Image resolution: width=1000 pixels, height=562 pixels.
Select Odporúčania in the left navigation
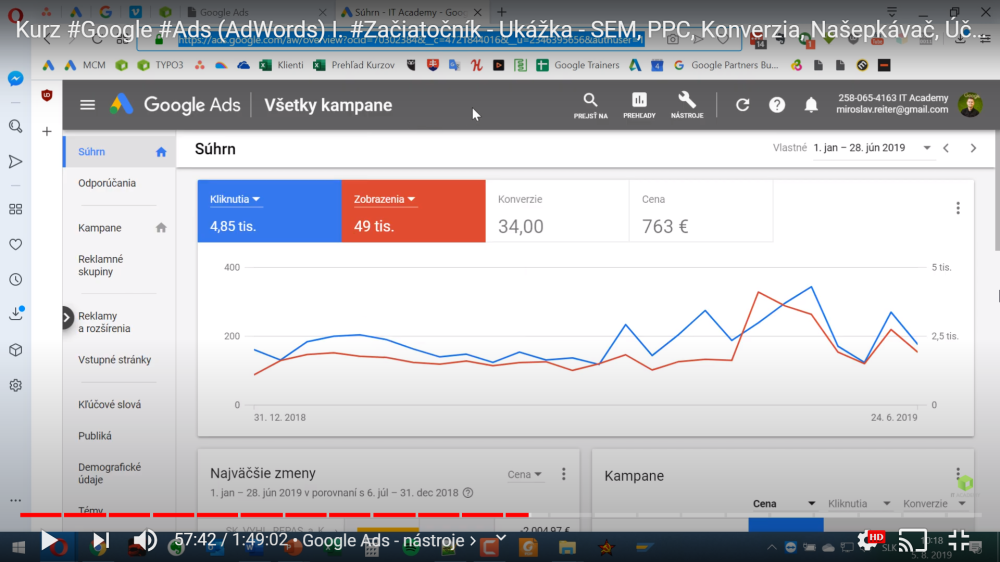click(x=107, y=183)
